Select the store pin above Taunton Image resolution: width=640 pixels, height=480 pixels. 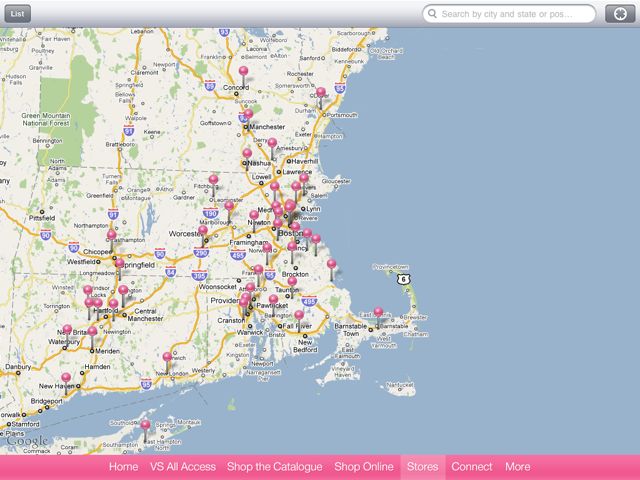click(292, 281)
